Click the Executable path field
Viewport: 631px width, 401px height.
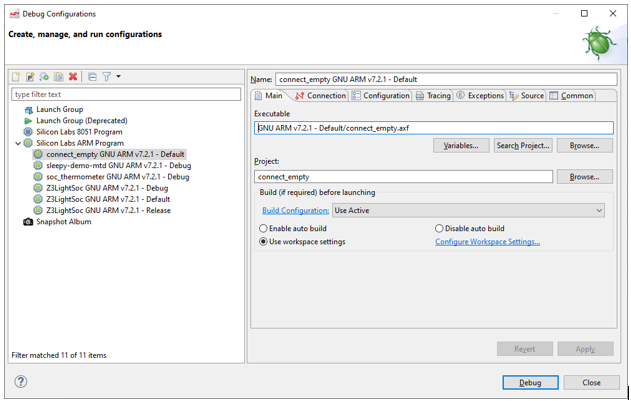434,128
